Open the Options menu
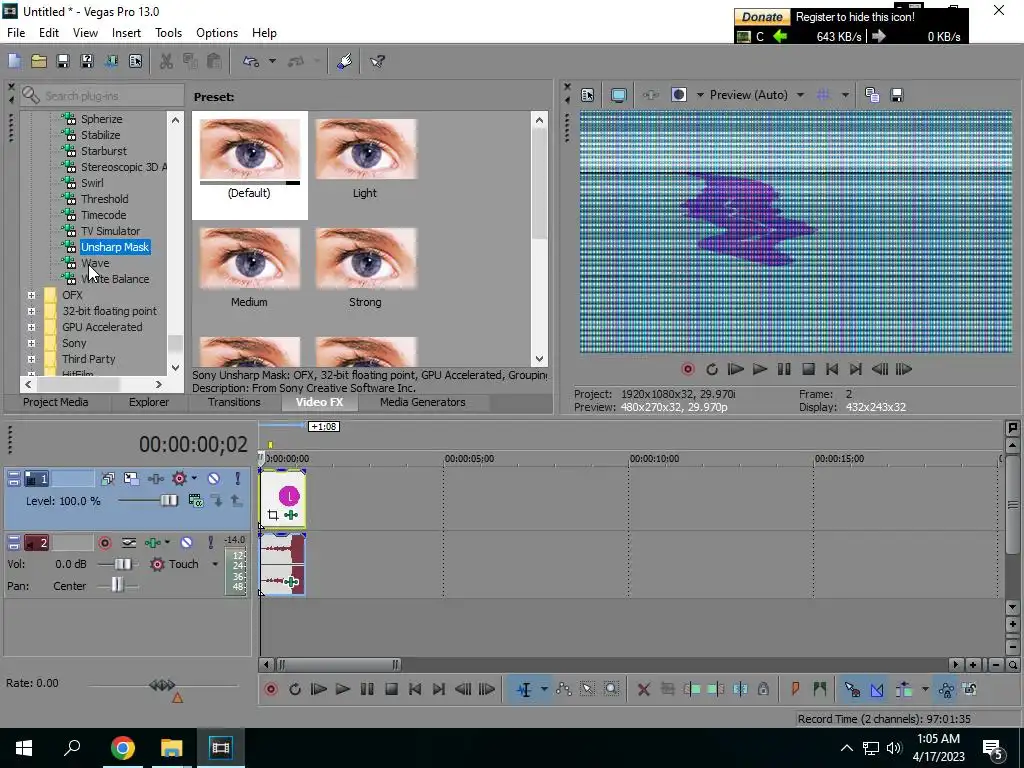The height and width of the screenshot is (768, 1024). [x=217, y=33]
